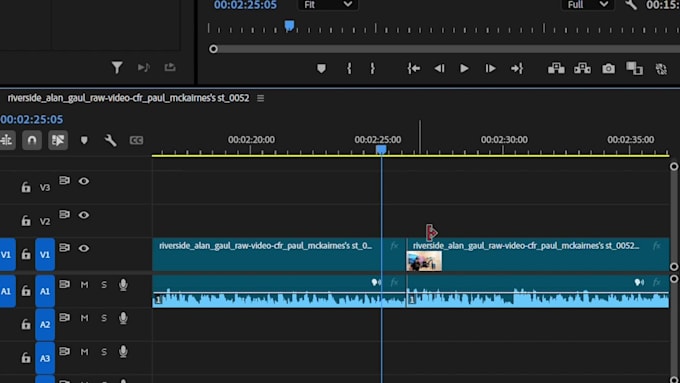Click the Extract button

click(x=582, y=68)
